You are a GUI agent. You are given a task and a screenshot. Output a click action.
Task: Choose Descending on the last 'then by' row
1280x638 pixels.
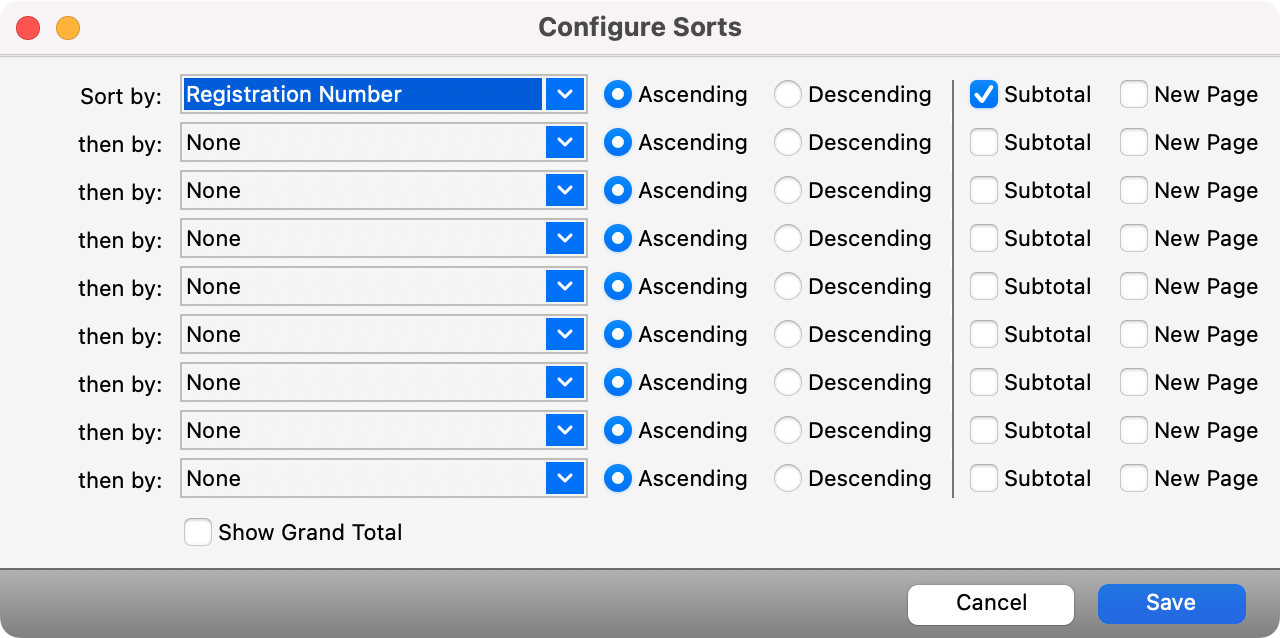click(x=788, y=478)
